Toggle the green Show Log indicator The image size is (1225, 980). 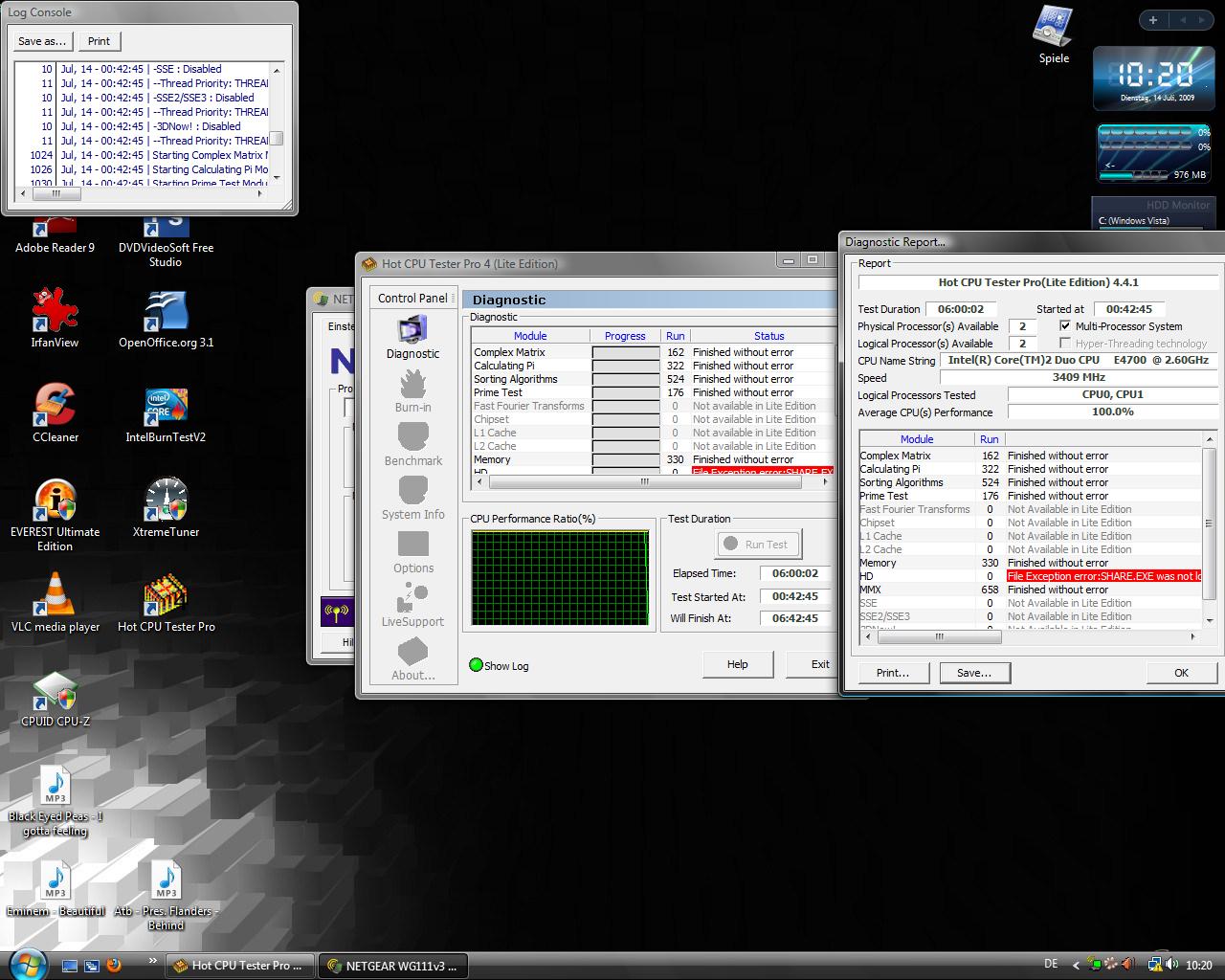pos(476,665)
